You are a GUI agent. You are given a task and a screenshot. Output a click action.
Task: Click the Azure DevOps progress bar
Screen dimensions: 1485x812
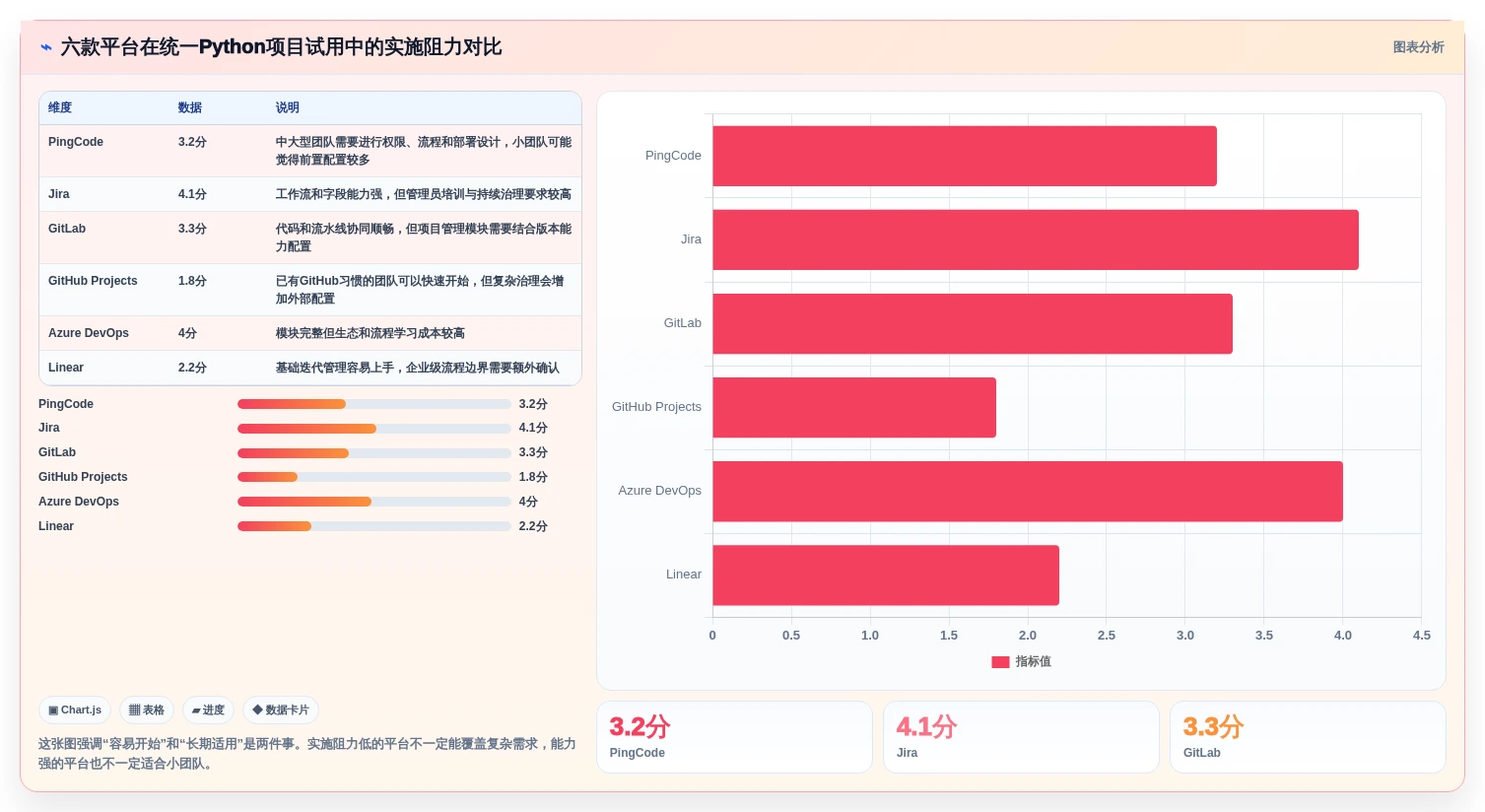(x=374, y=502)
